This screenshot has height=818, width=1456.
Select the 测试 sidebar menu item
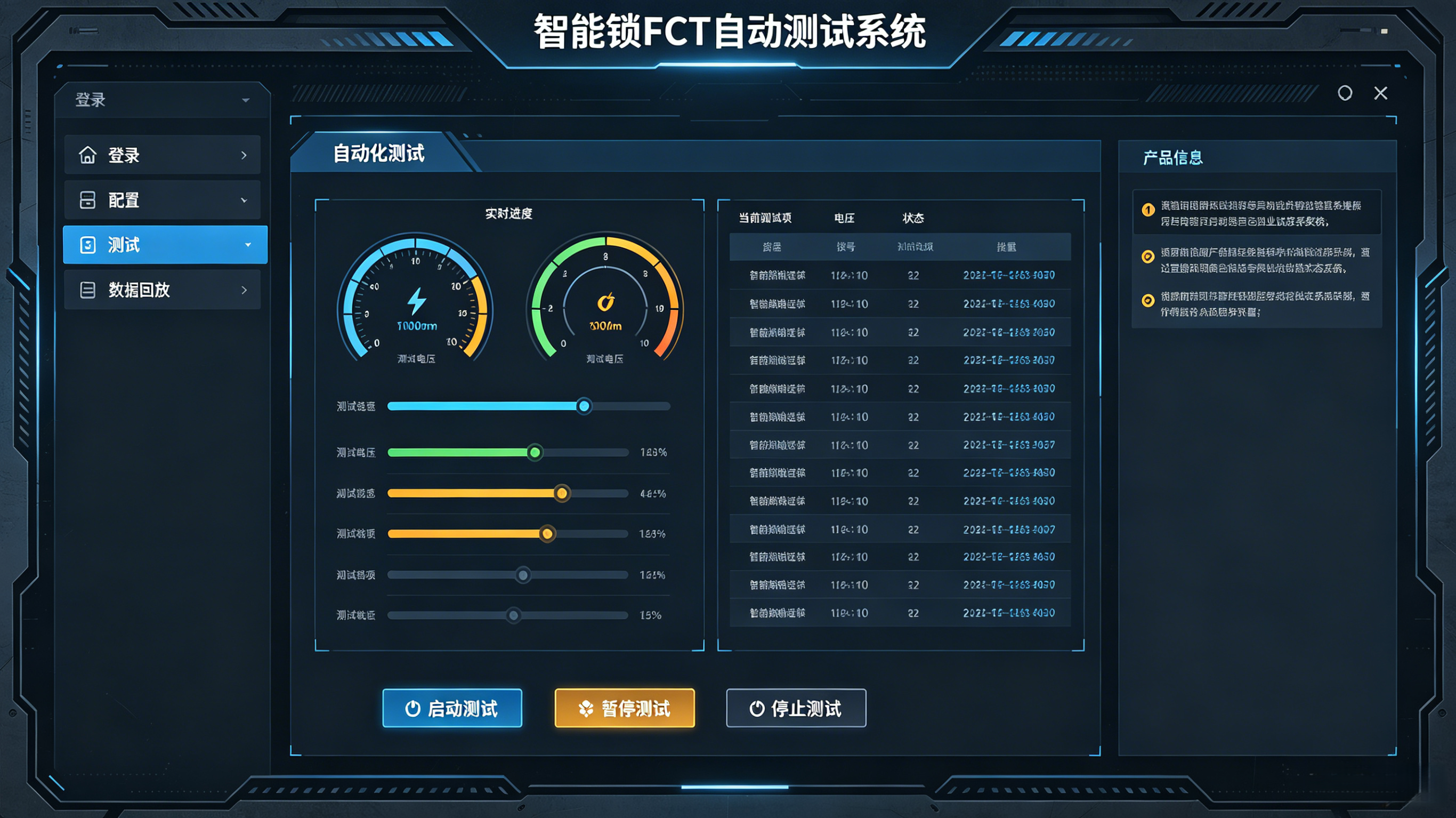165,245
